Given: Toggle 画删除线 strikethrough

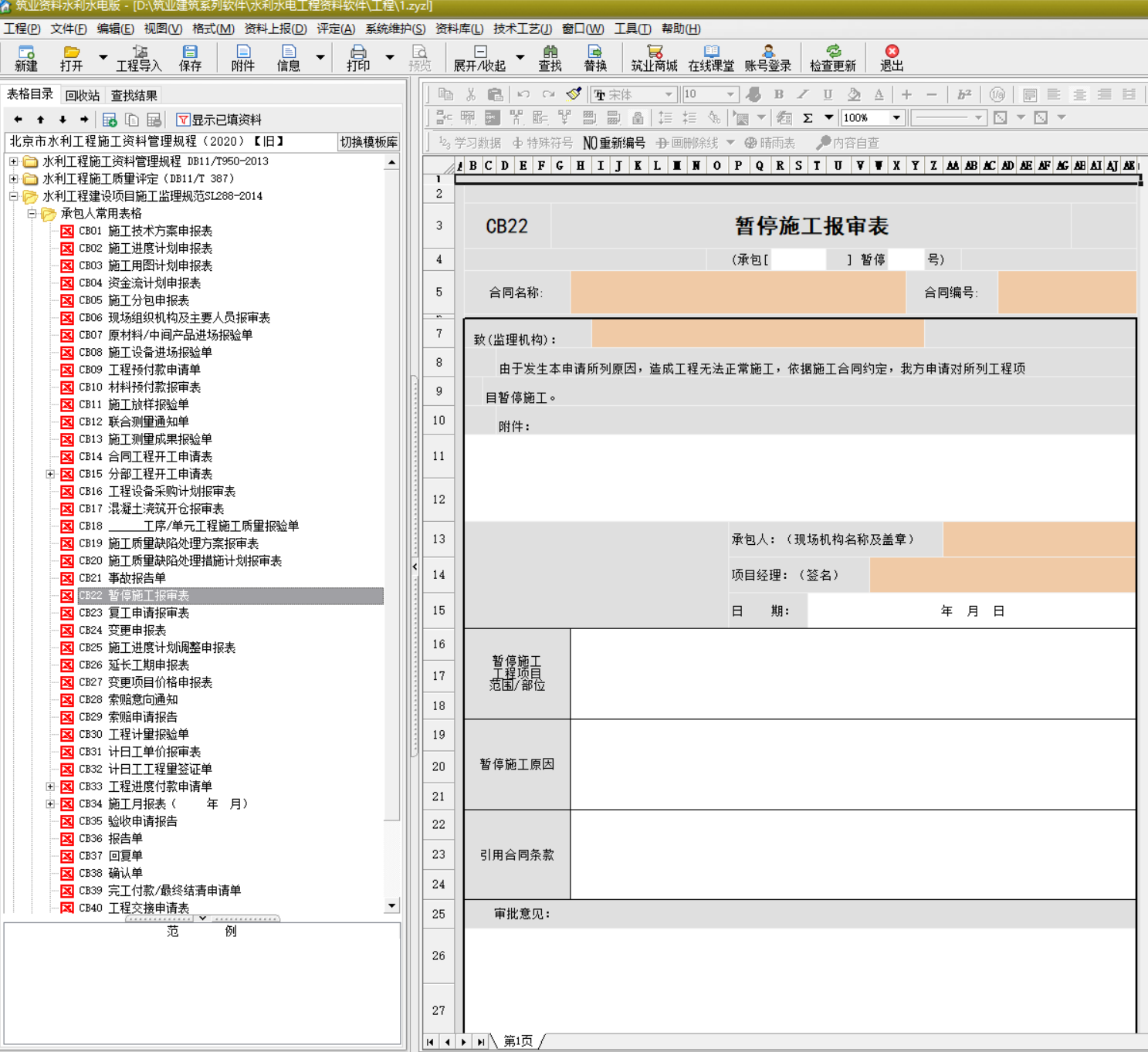Looking at the screenshot, I should pyautogui.click(x=687, y=143).
